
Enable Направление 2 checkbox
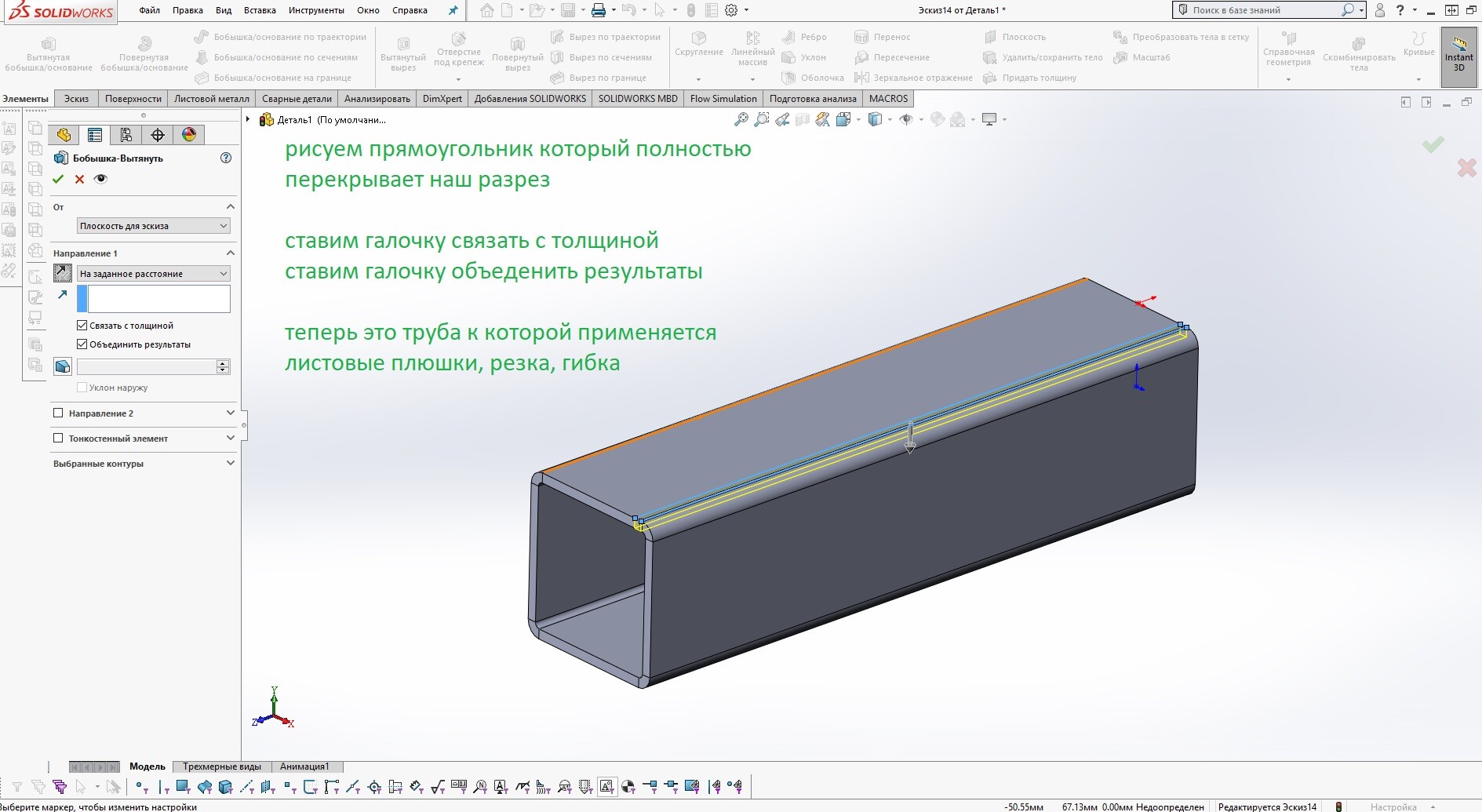58,413
